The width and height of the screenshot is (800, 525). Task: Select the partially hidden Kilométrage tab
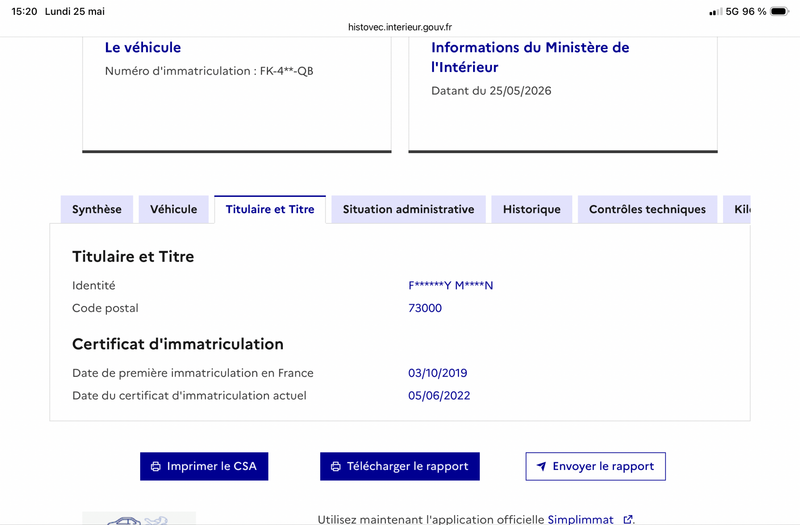point(737,209)
